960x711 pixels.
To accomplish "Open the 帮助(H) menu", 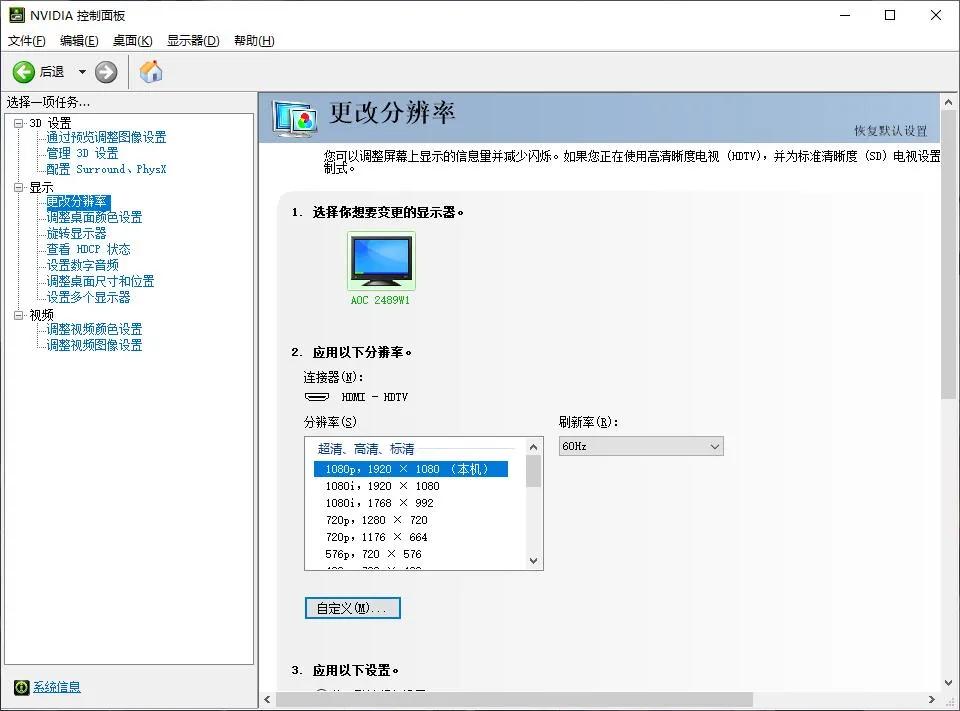I will click(x=254, y=40).
